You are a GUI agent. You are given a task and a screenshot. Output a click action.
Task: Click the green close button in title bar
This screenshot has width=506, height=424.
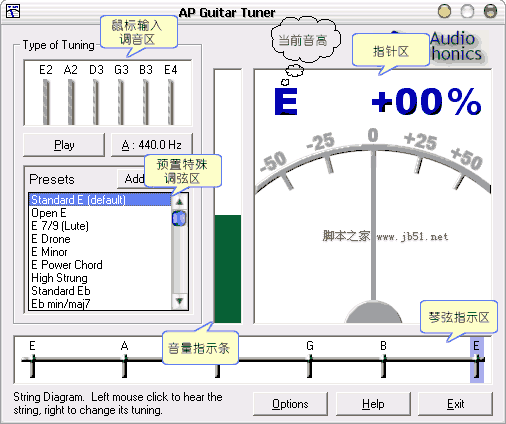pyautogui.click(x=490, y=11)
